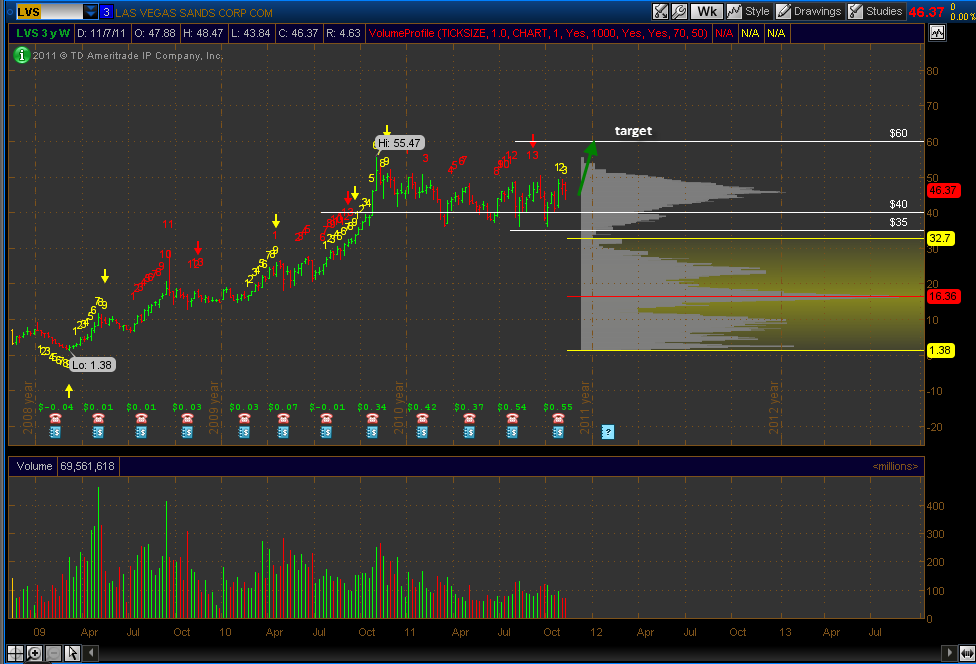Click the green info icon
The width and height of the screenshot is (976, 664).
(x=21, y=55)
